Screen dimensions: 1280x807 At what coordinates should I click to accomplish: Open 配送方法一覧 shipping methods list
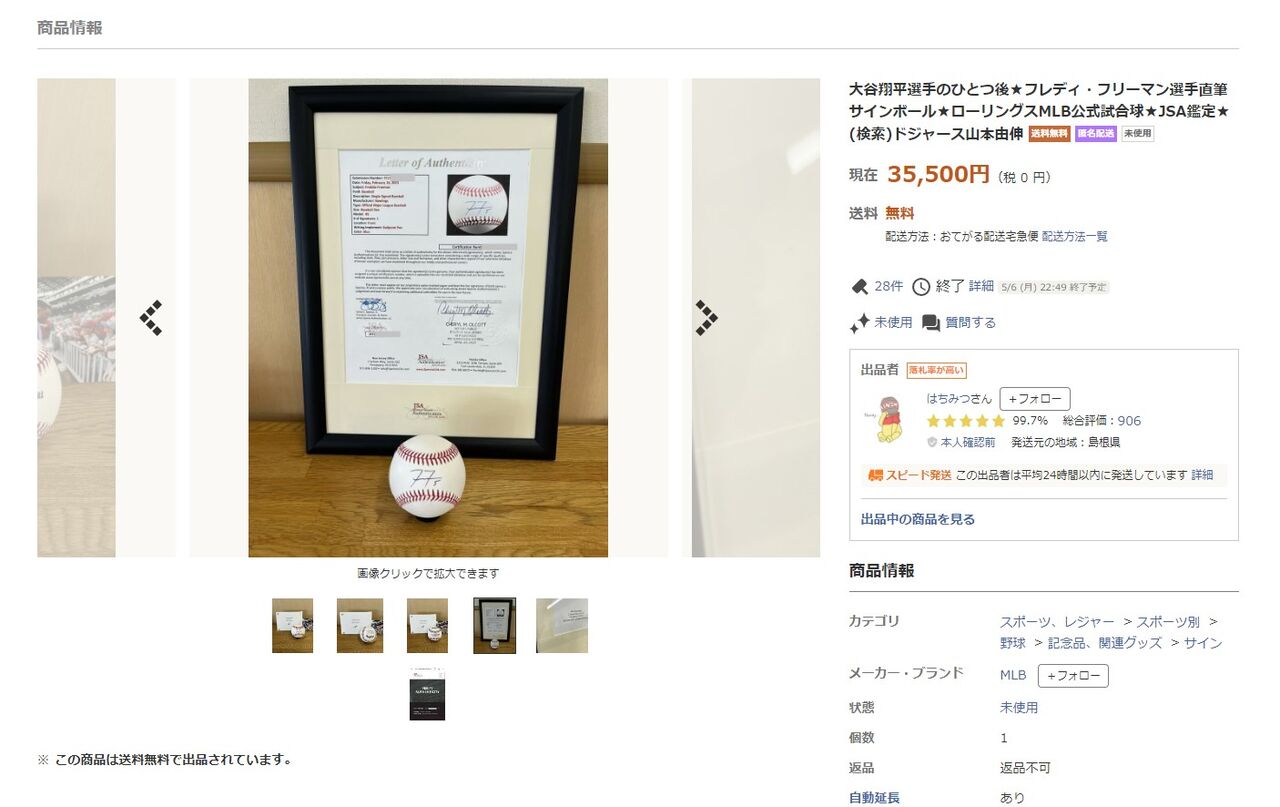(x=1075, y=237)
